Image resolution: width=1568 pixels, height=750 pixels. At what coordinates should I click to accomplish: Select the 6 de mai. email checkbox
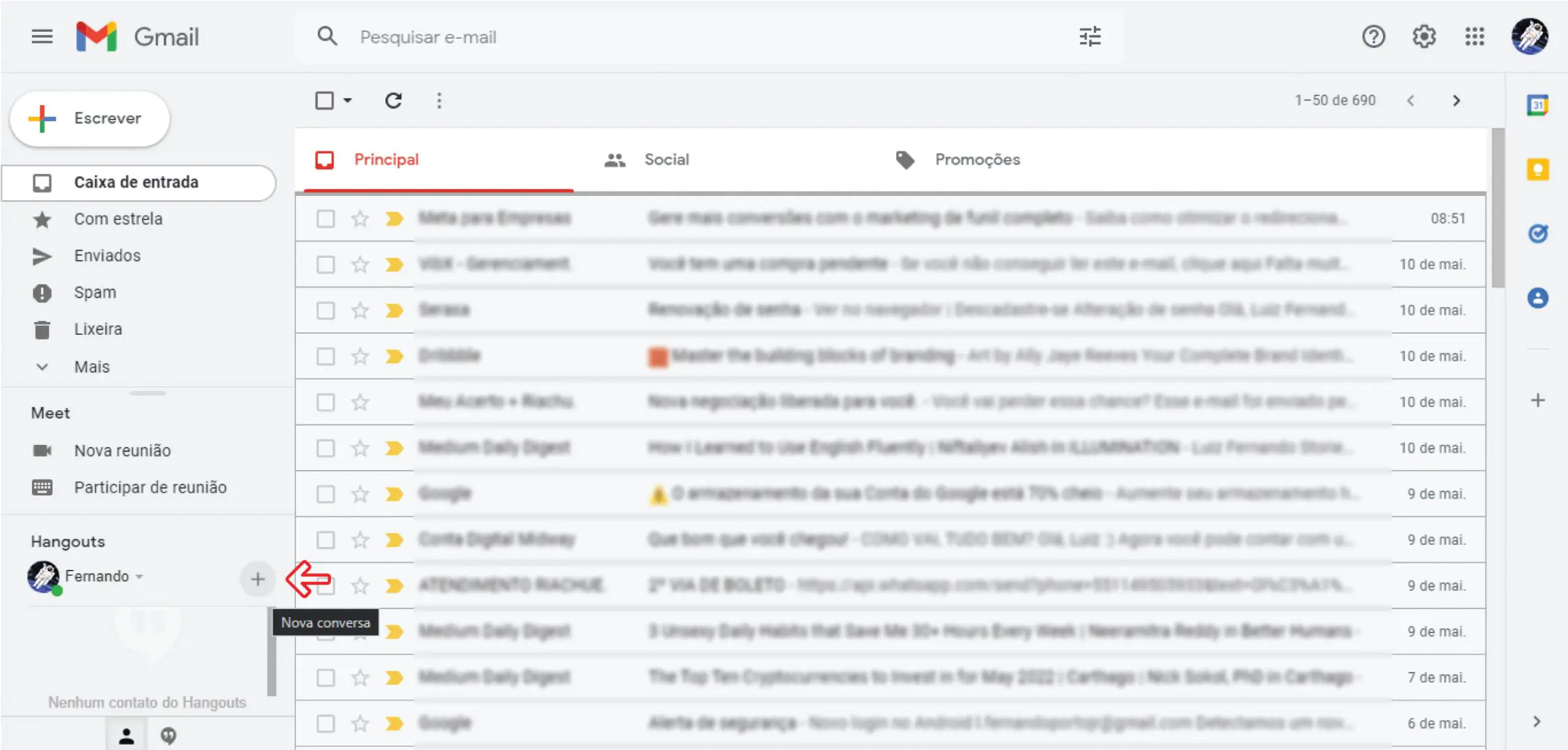tap(325, 723)
